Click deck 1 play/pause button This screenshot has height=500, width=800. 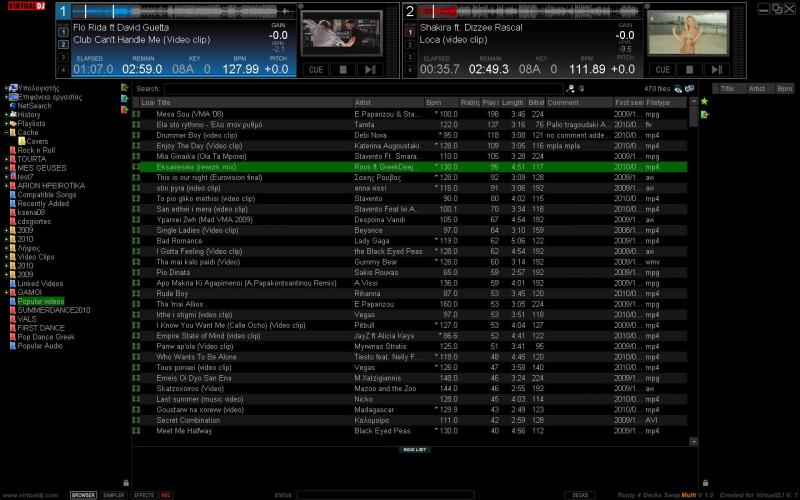(x=370, y=70)
